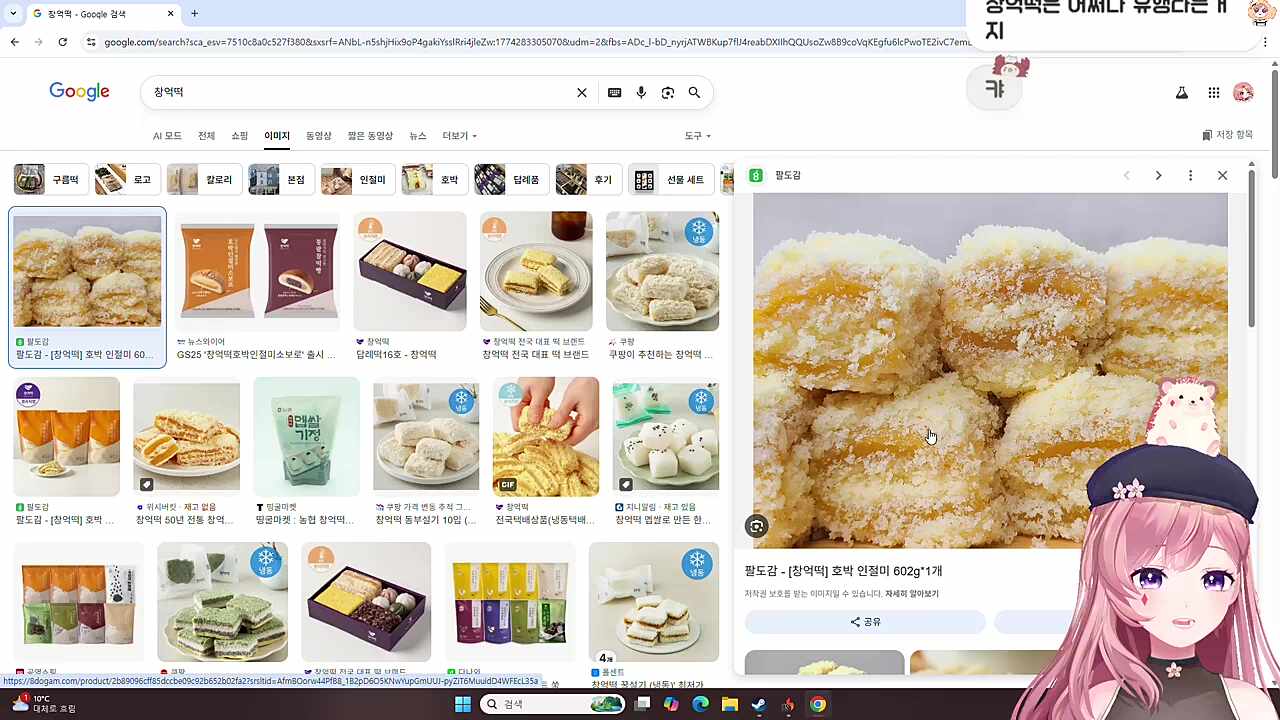The height and width of the screenshot is (720, 1280).
Task: Switch to the 전체 results tab
Action: [206, 136]
